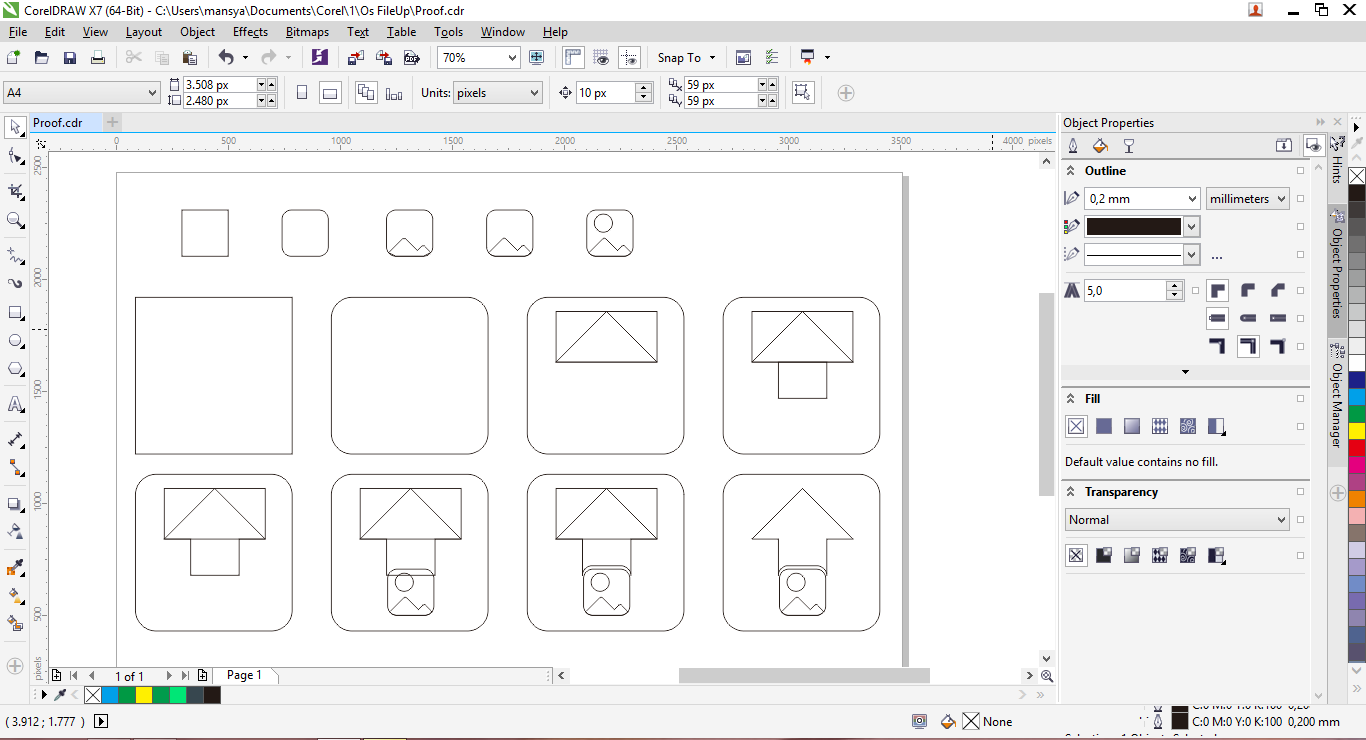Select the Text tool
The image size is (1366, 740).
tap(15, 404)
